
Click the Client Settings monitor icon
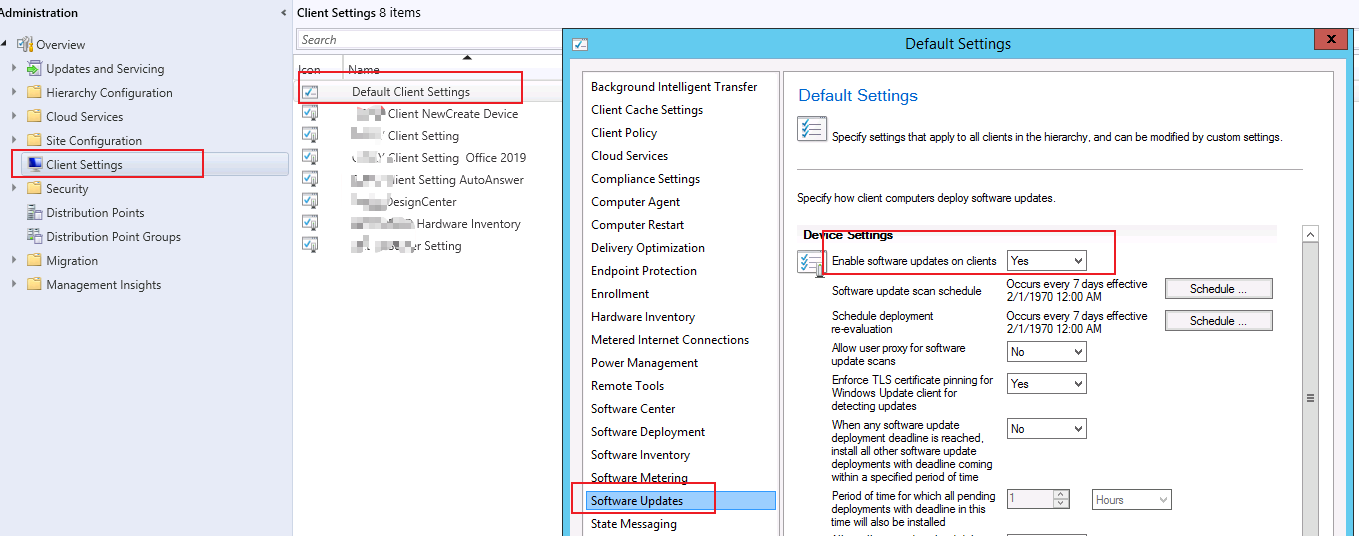34,164
